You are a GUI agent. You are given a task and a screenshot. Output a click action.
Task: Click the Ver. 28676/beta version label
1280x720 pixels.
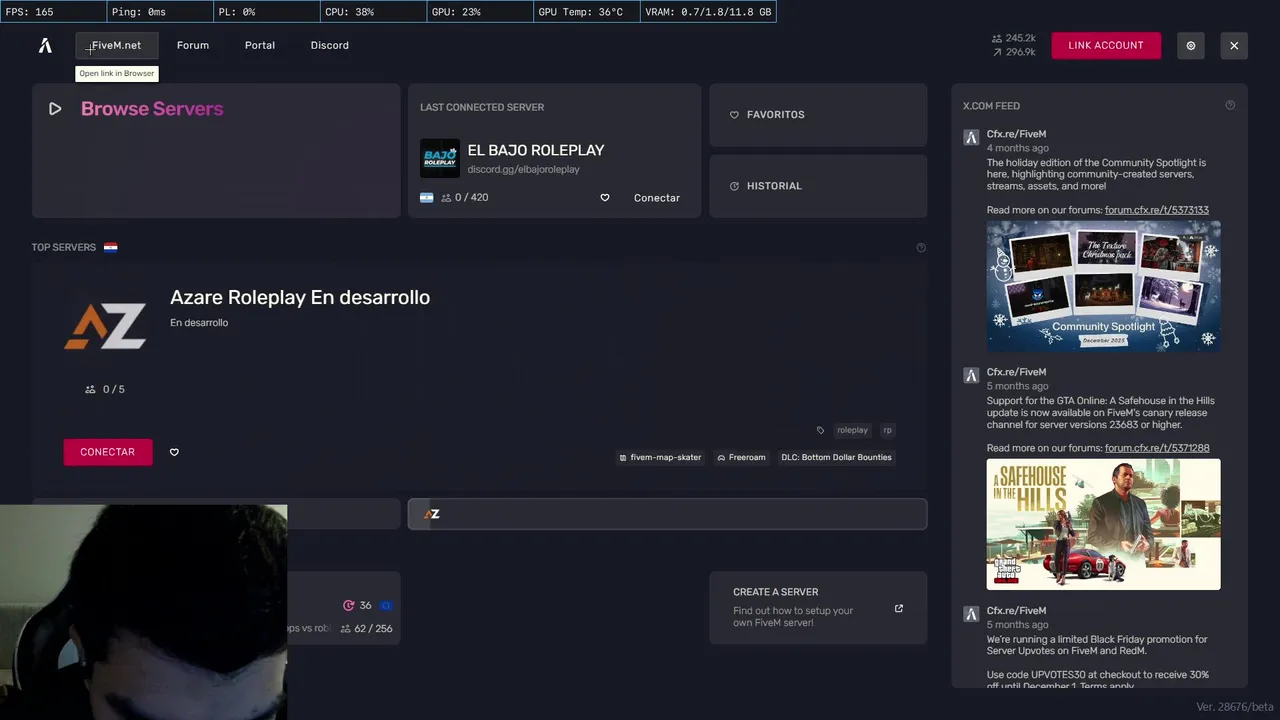pos(1235,707)
